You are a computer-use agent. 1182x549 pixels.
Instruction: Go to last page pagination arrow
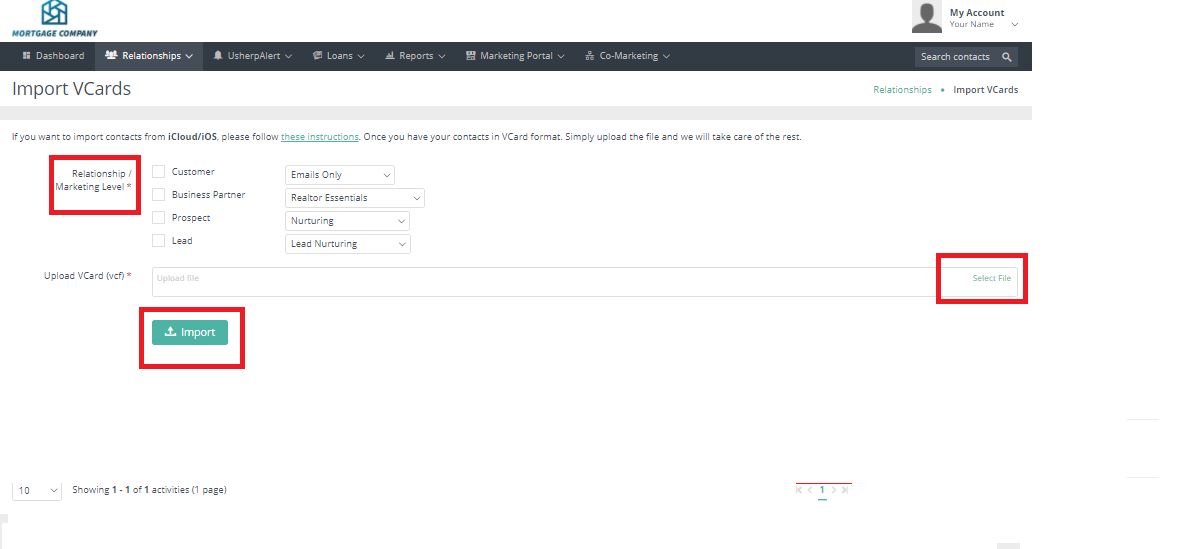(845, 490)
